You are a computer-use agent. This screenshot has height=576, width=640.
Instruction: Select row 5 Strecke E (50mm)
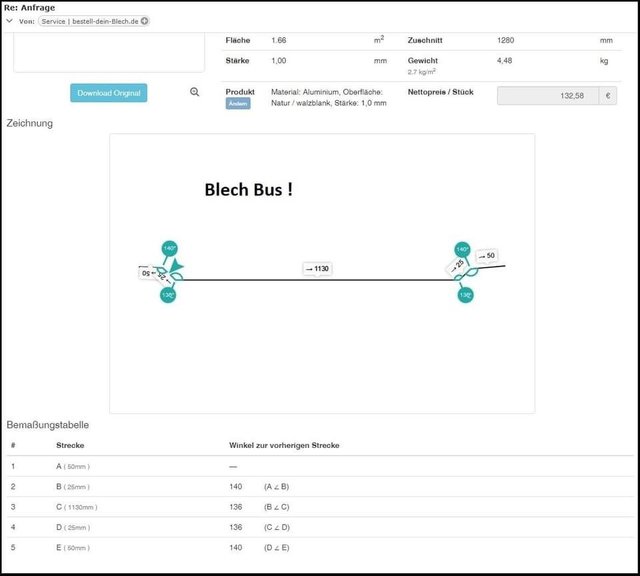click(x=73, y=547)
